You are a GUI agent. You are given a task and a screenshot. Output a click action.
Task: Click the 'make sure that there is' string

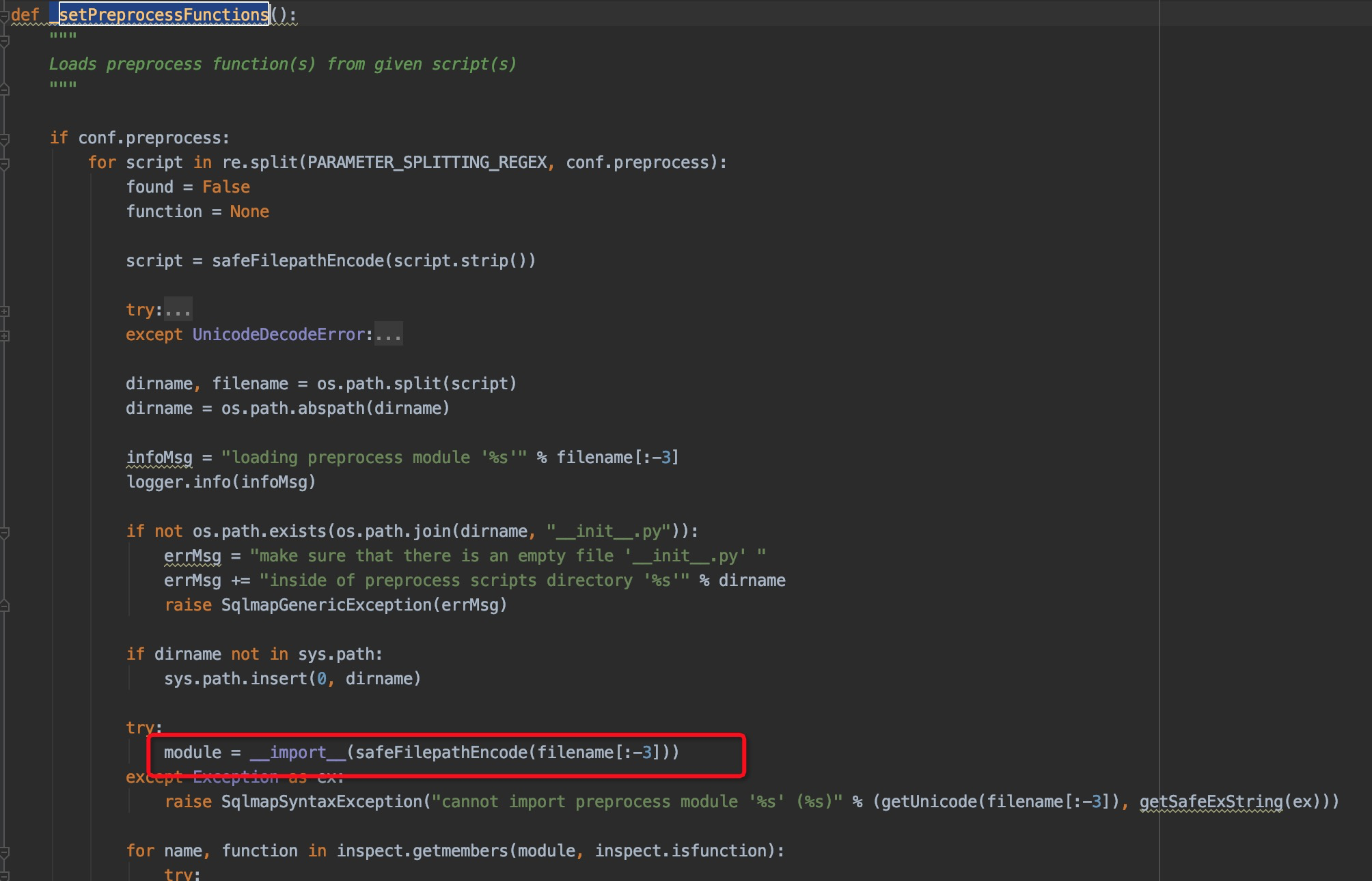tap(508, 556)
